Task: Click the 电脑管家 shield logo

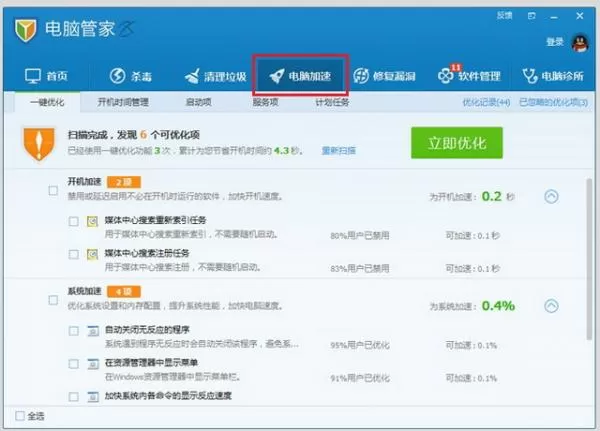Action: click(x=26, y=30)
